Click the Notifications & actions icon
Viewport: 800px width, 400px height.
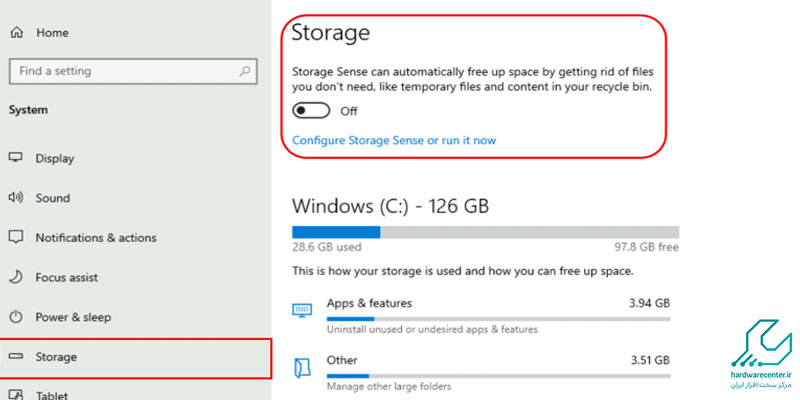pos(16,238)
